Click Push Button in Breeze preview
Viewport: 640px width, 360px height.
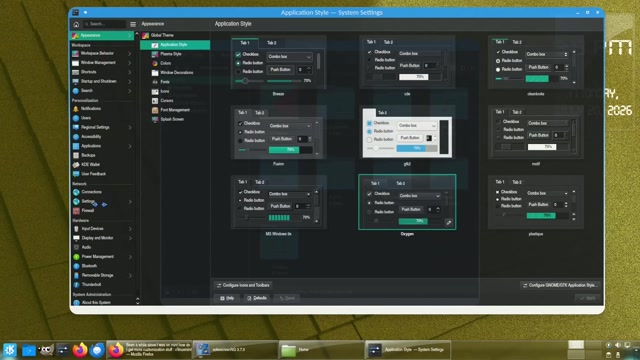[x=280, y=70]
